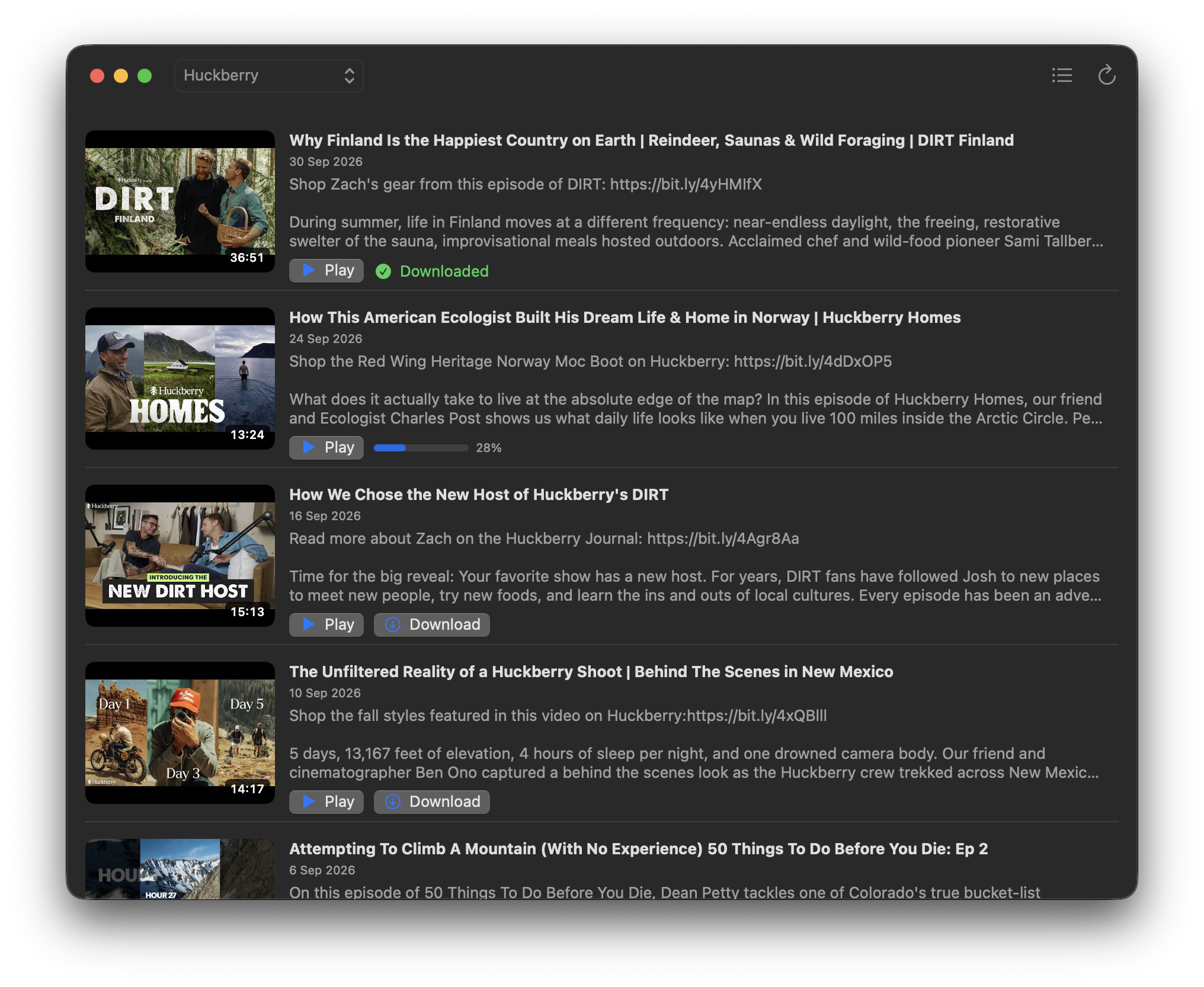Click the 28% download progress bar
This screenshot has height=987, width=1204.
pyautogui.click(x=421, y=448)
